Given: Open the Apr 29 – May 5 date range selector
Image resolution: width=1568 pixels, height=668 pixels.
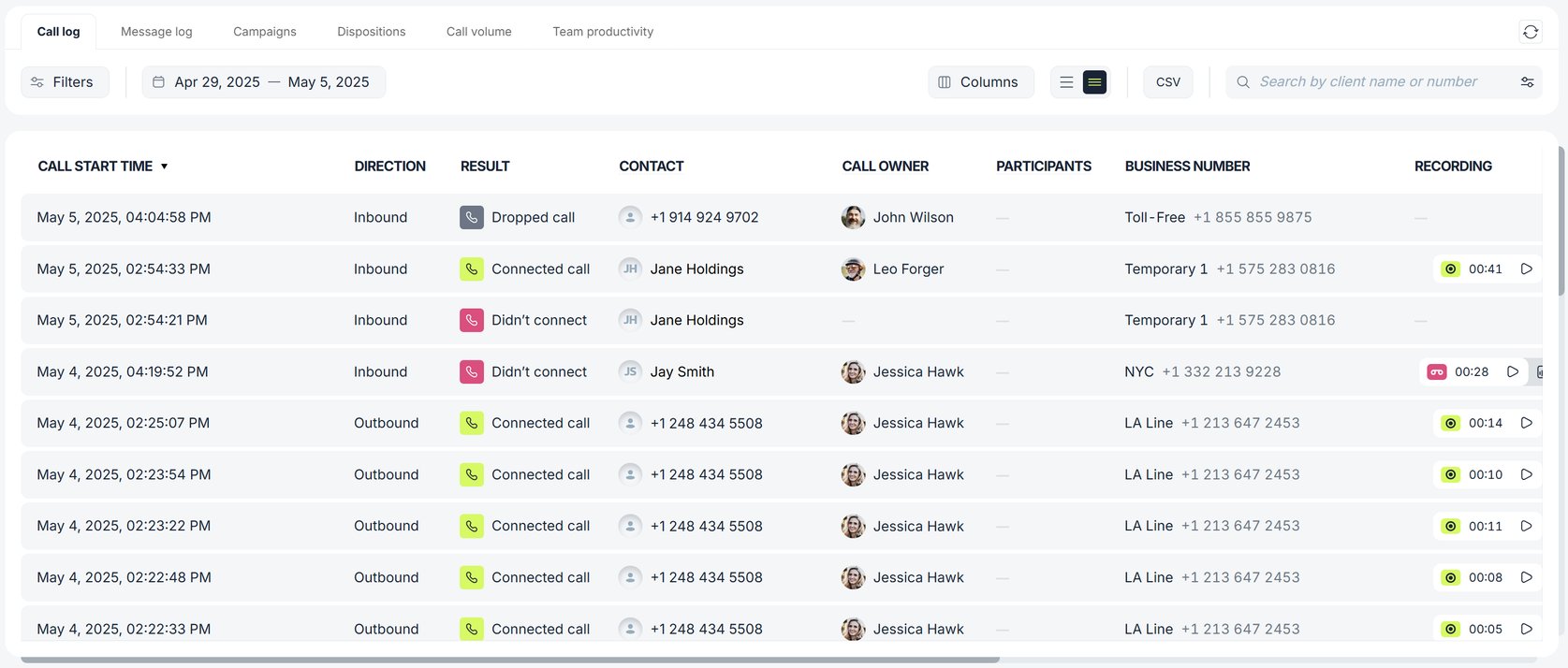Looking at the screenshot, I should pos(263,81).
